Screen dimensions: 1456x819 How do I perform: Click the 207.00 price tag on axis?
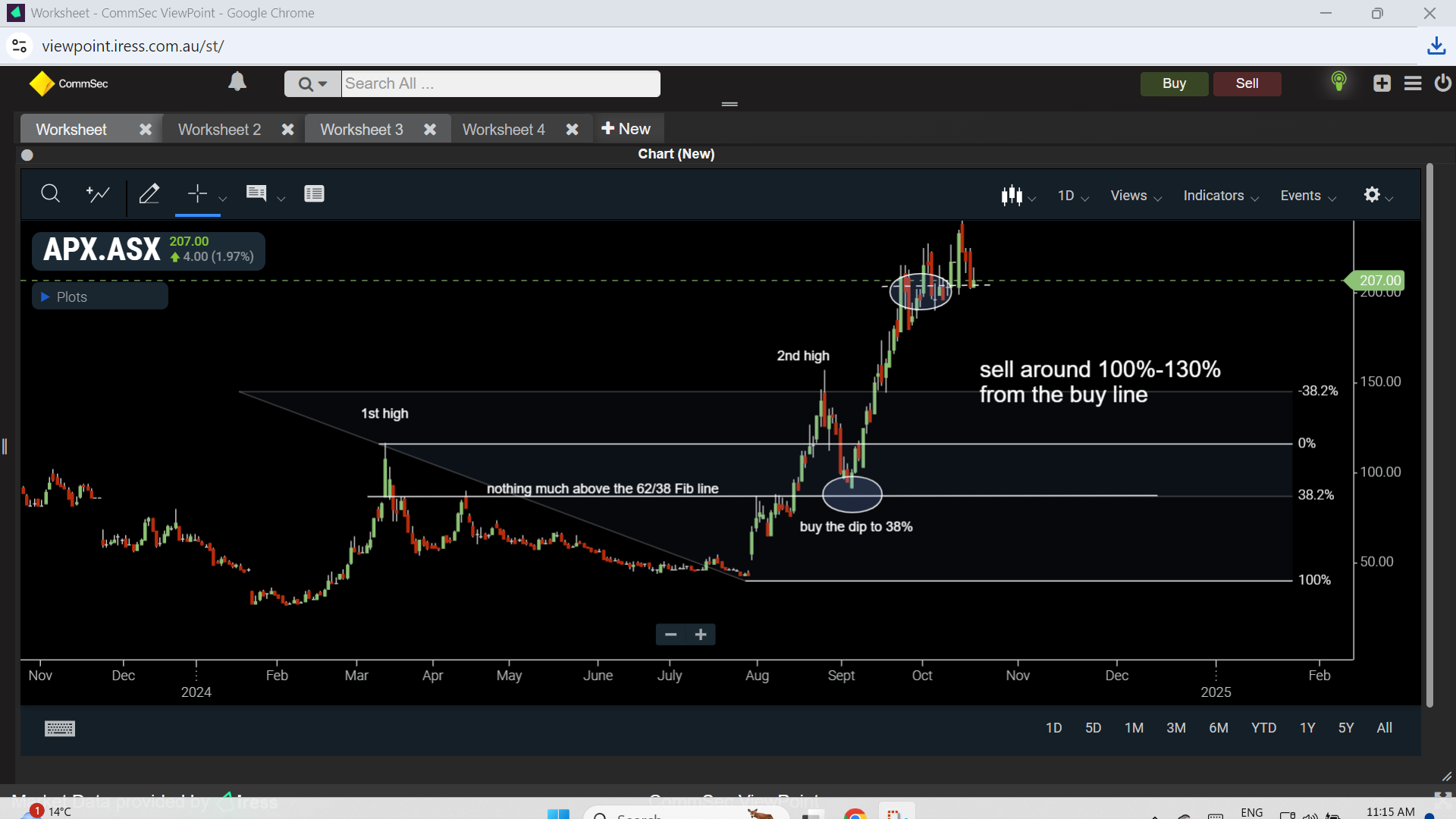click(1375, 281)
